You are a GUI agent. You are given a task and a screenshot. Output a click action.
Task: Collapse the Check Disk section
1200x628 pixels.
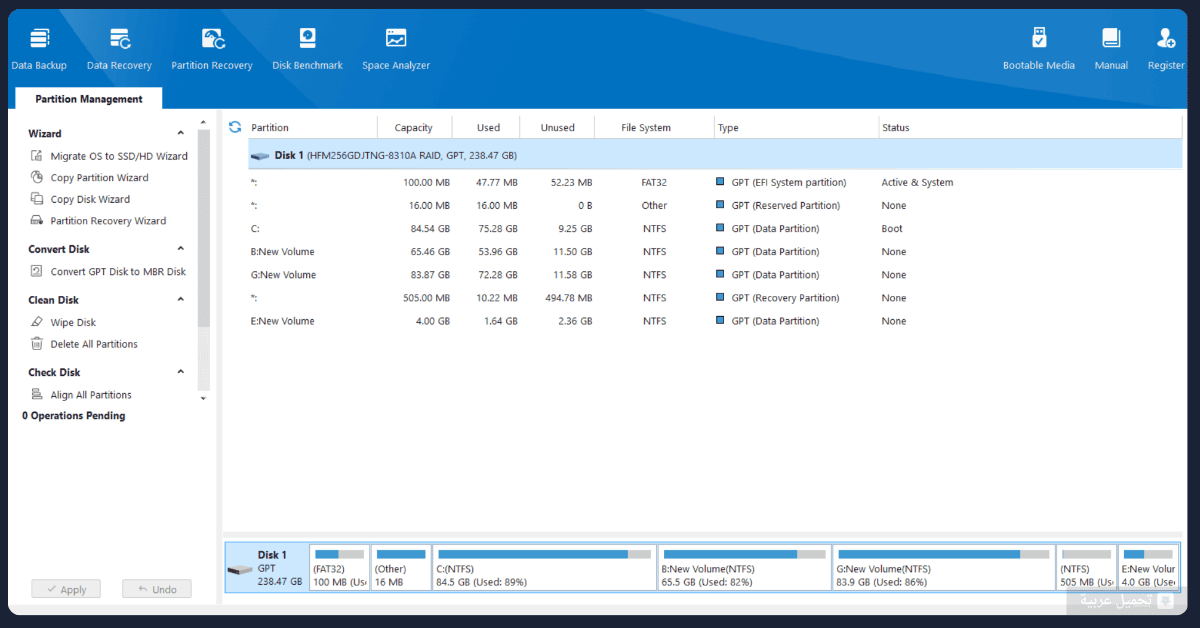point(181,372)
